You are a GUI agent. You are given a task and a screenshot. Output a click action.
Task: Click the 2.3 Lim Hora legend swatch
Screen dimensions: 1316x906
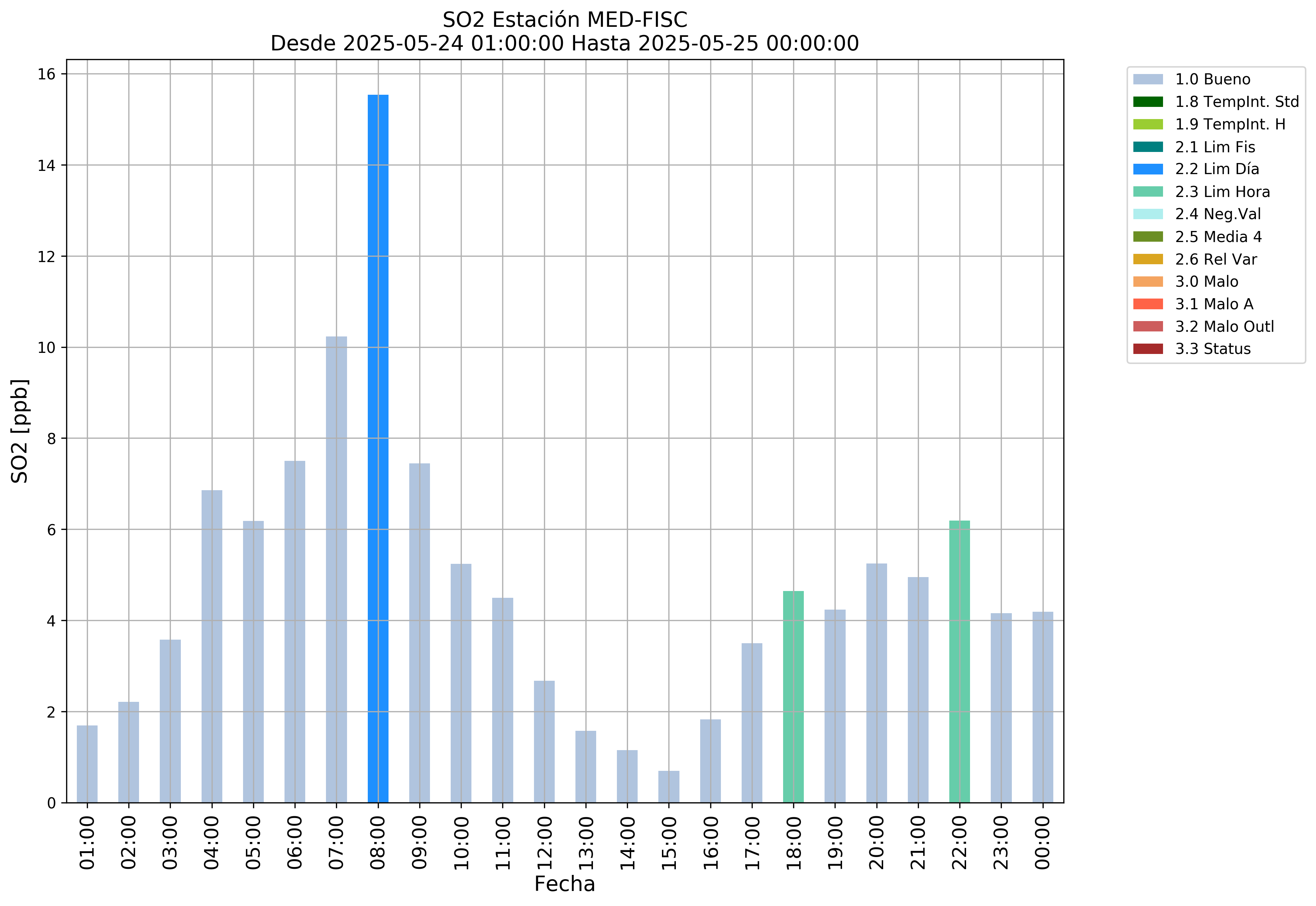coord(1147,192)
